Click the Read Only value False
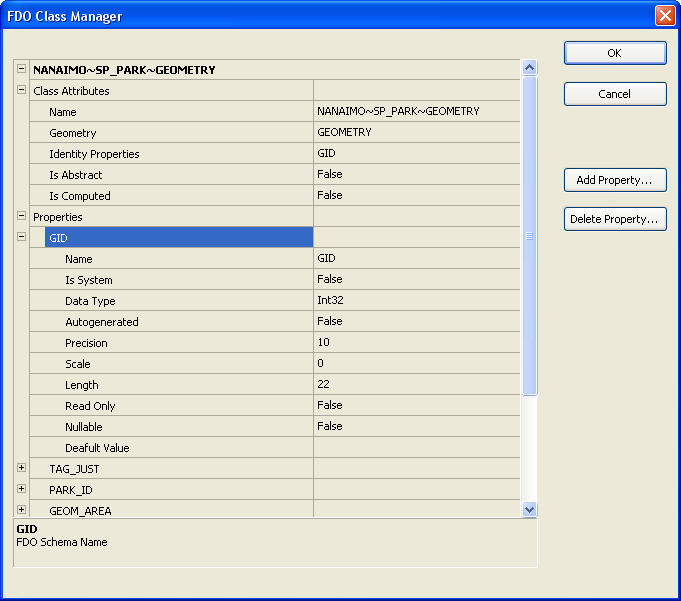 tap(330, 405)
